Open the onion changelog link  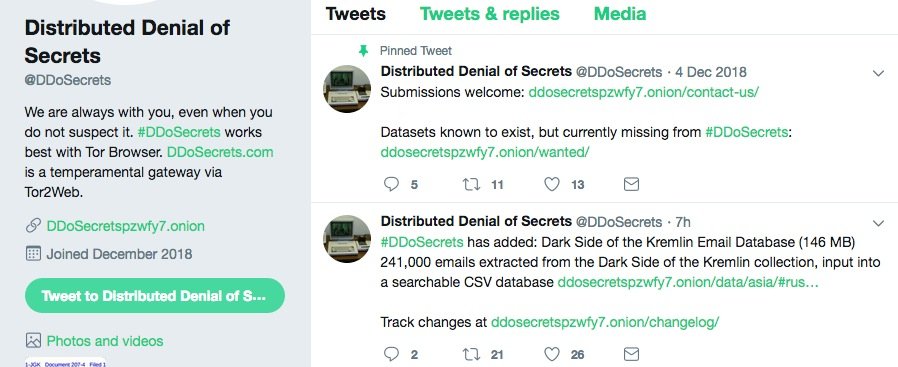[x=605, y=322]
